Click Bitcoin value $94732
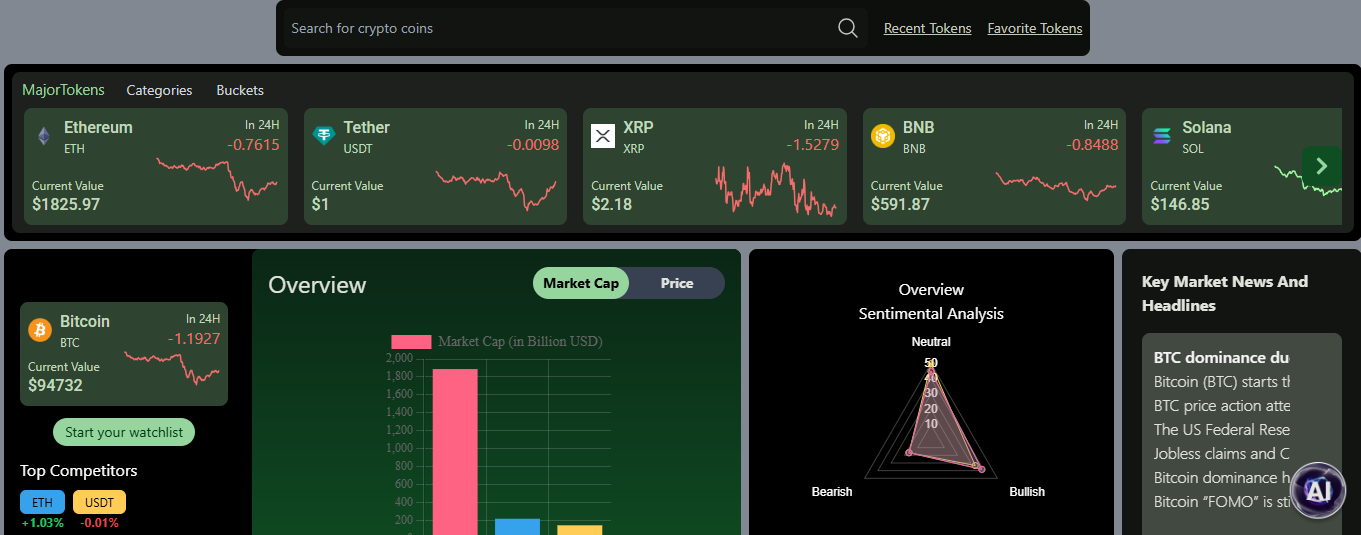Viewport: 1361px width, 535px height. (x=55, y=385)
